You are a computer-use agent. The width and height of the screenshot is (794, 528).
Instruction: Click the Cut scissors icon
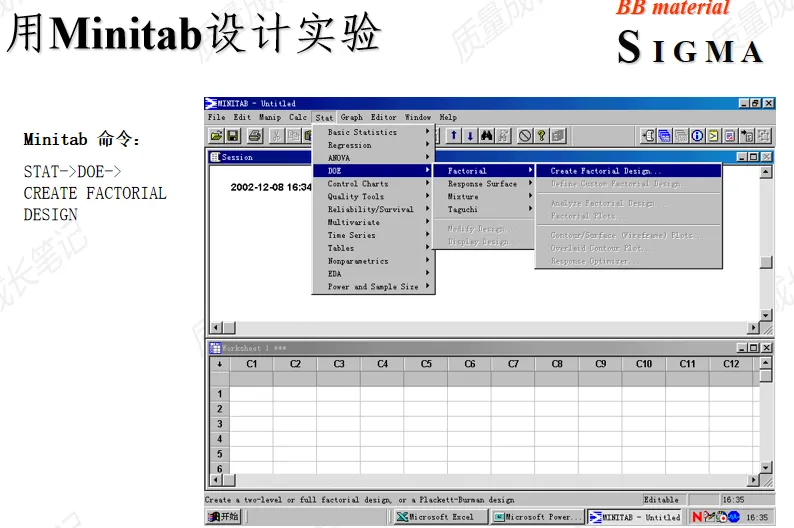[276, 136]
